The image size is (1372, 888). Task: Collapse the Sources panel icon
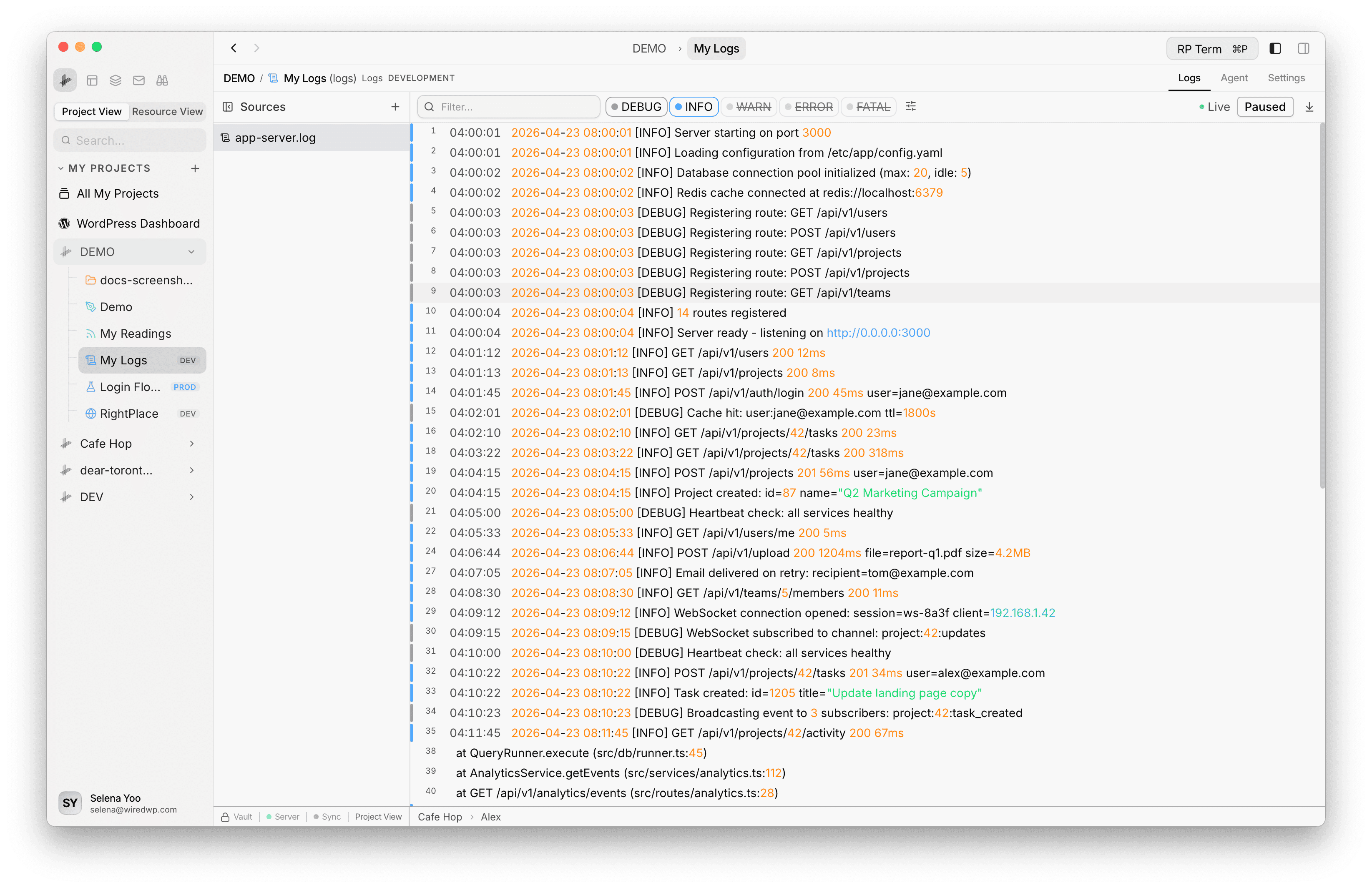point(228,107)
